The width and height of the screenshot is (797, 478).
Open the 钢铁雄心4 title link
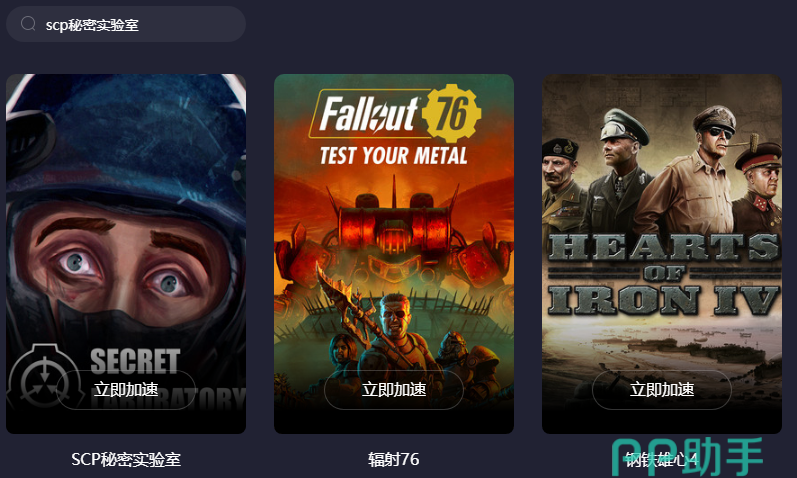coord(662,459)
